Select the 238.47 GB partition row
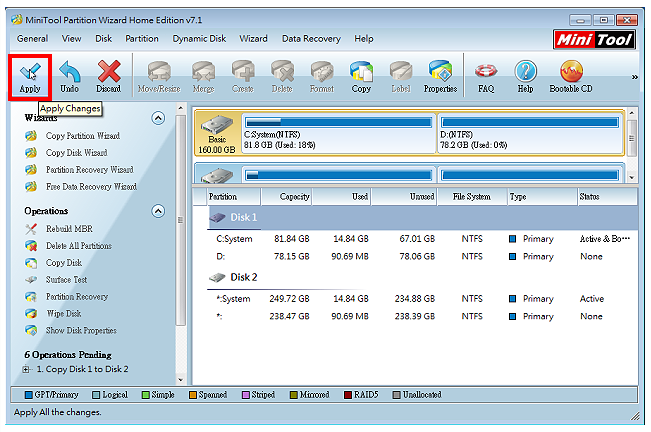651x432 pixels. [x=423, y=316]
